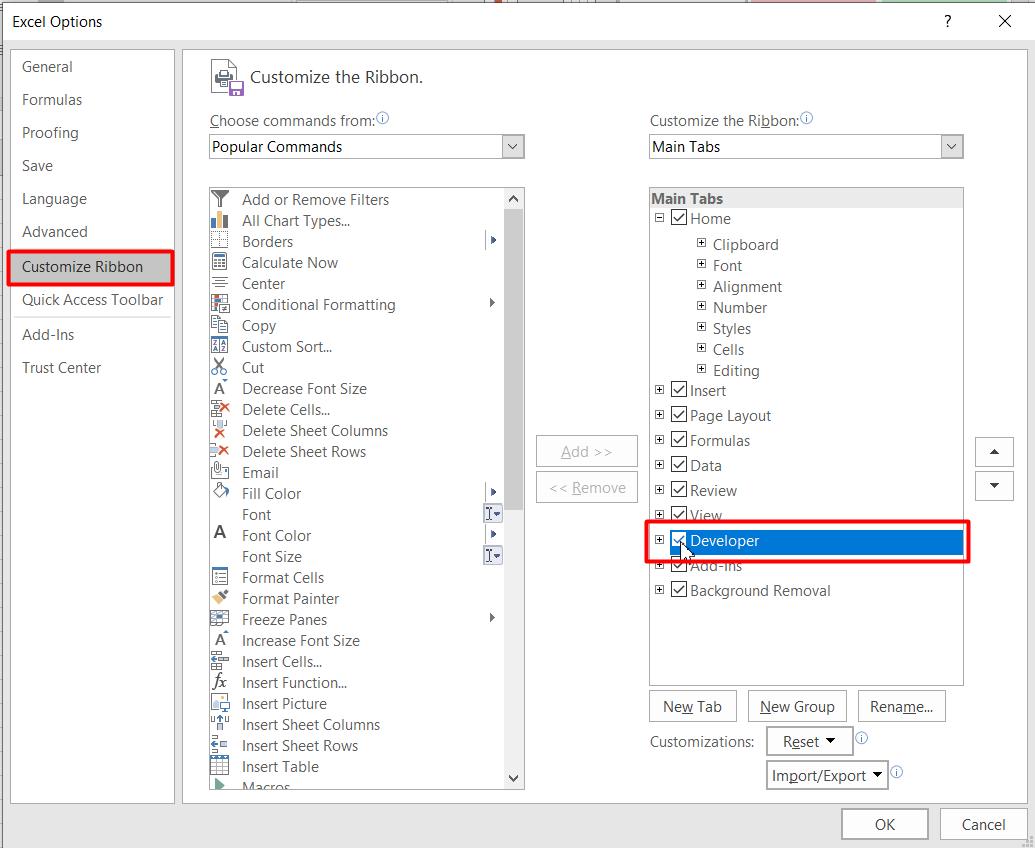Click the Format Painter command icon
This screenshot has width=1035, height=848.
[221, 598]
